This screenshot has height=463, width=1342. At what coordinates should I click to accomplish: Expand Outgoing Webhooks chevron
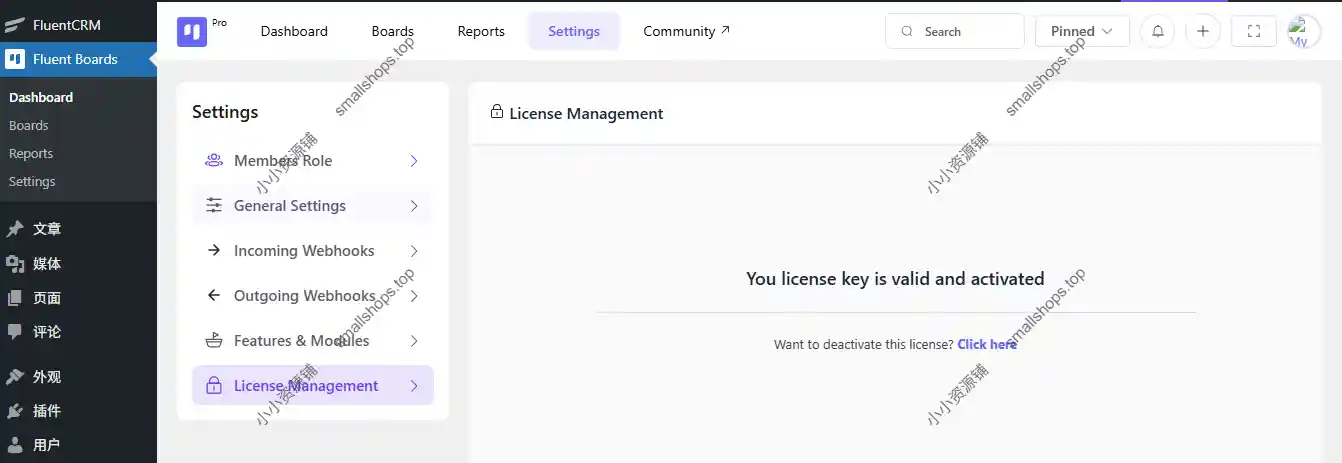click(x=414, y=295)
